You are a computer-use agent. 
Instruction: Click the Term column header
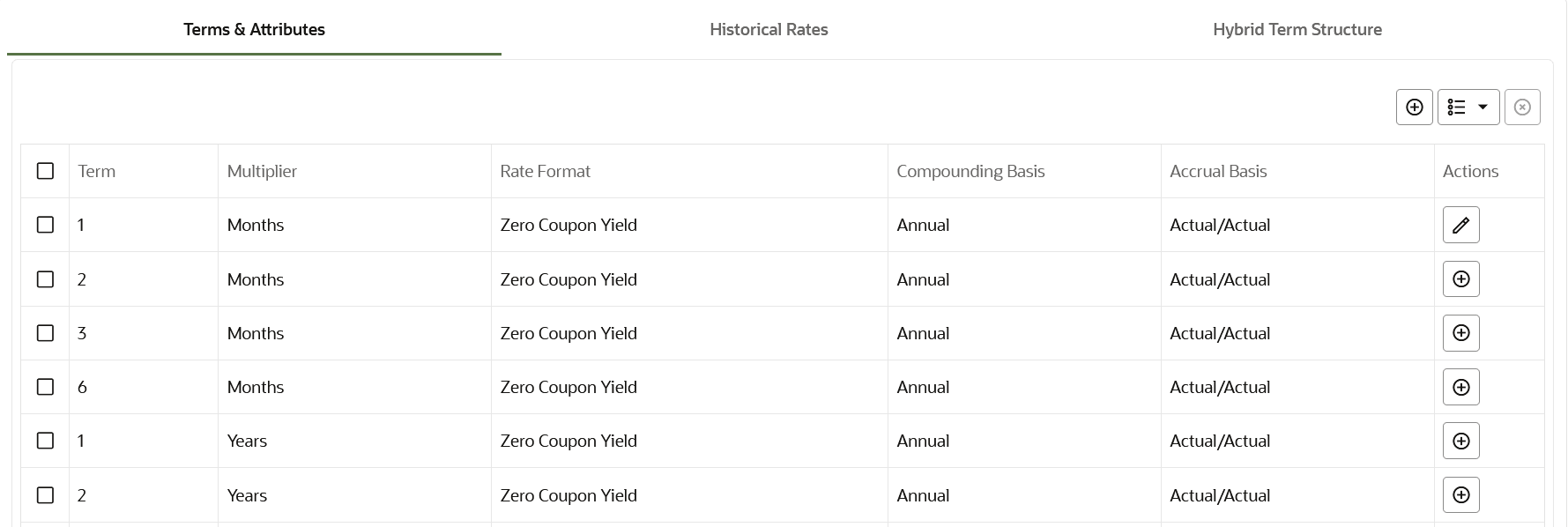pos(95,170)
